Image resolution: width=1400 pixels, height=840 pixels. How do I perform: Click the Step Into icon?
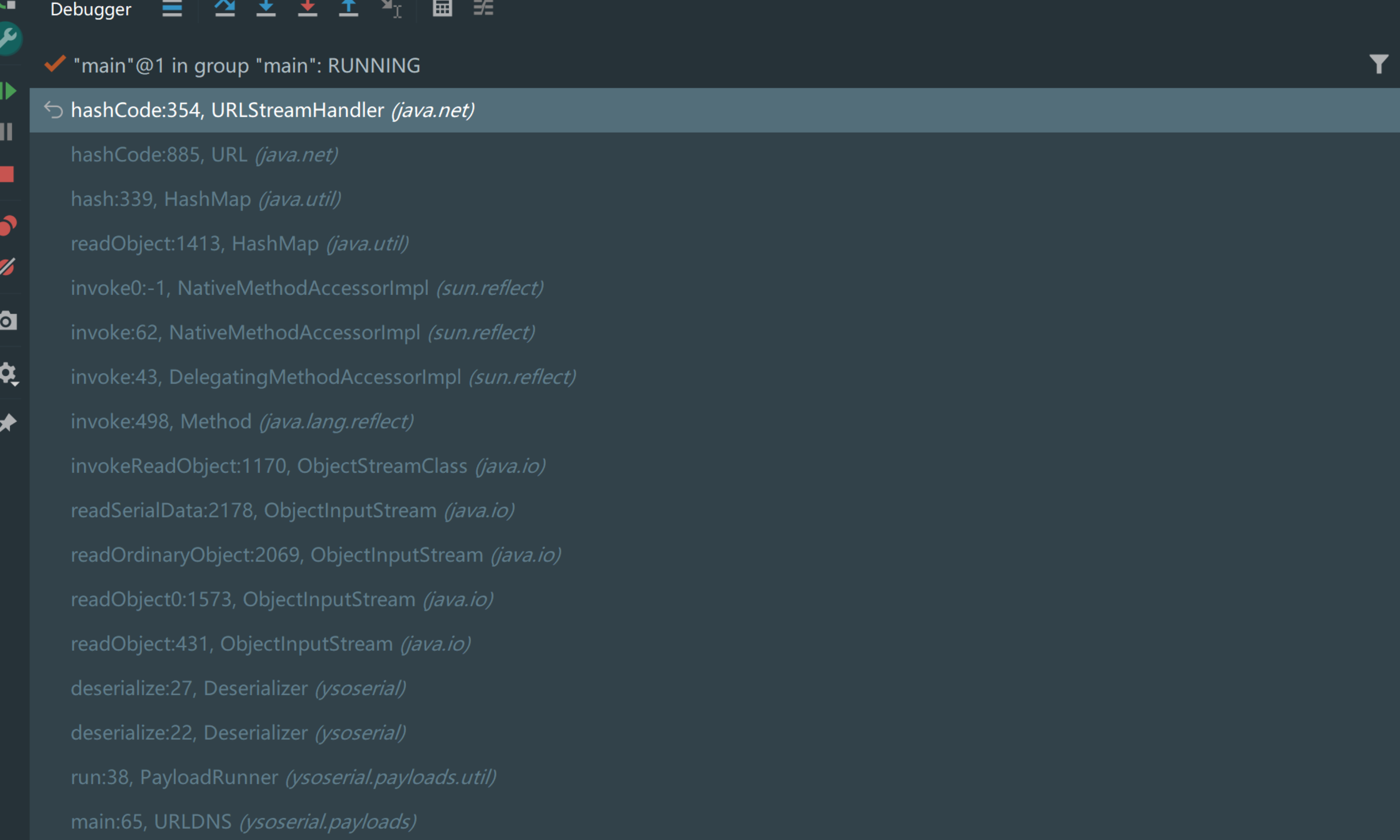[265, 8]
